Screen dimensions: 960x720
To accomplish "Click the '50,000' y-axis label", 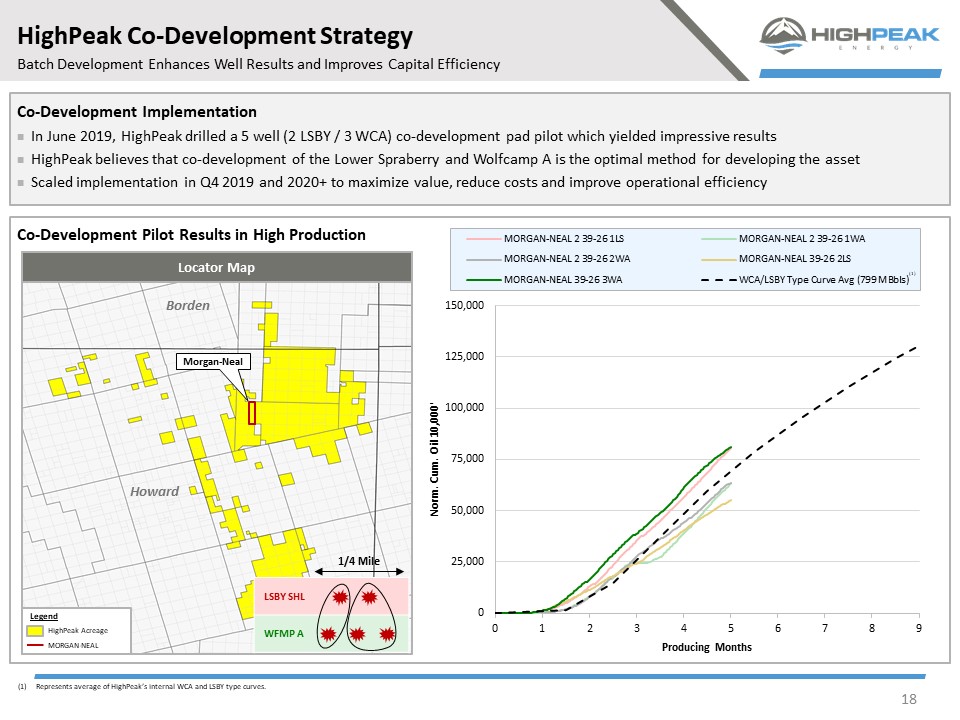I will click(467, 510).
